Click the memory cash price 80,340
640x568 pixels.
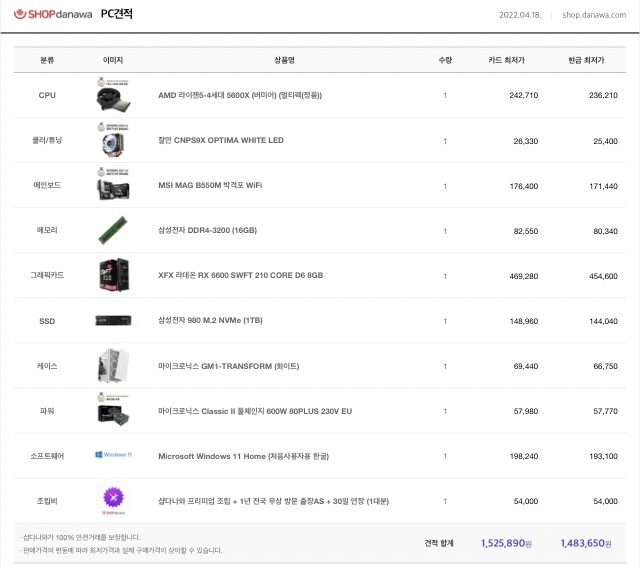click(x=605, y=231)
